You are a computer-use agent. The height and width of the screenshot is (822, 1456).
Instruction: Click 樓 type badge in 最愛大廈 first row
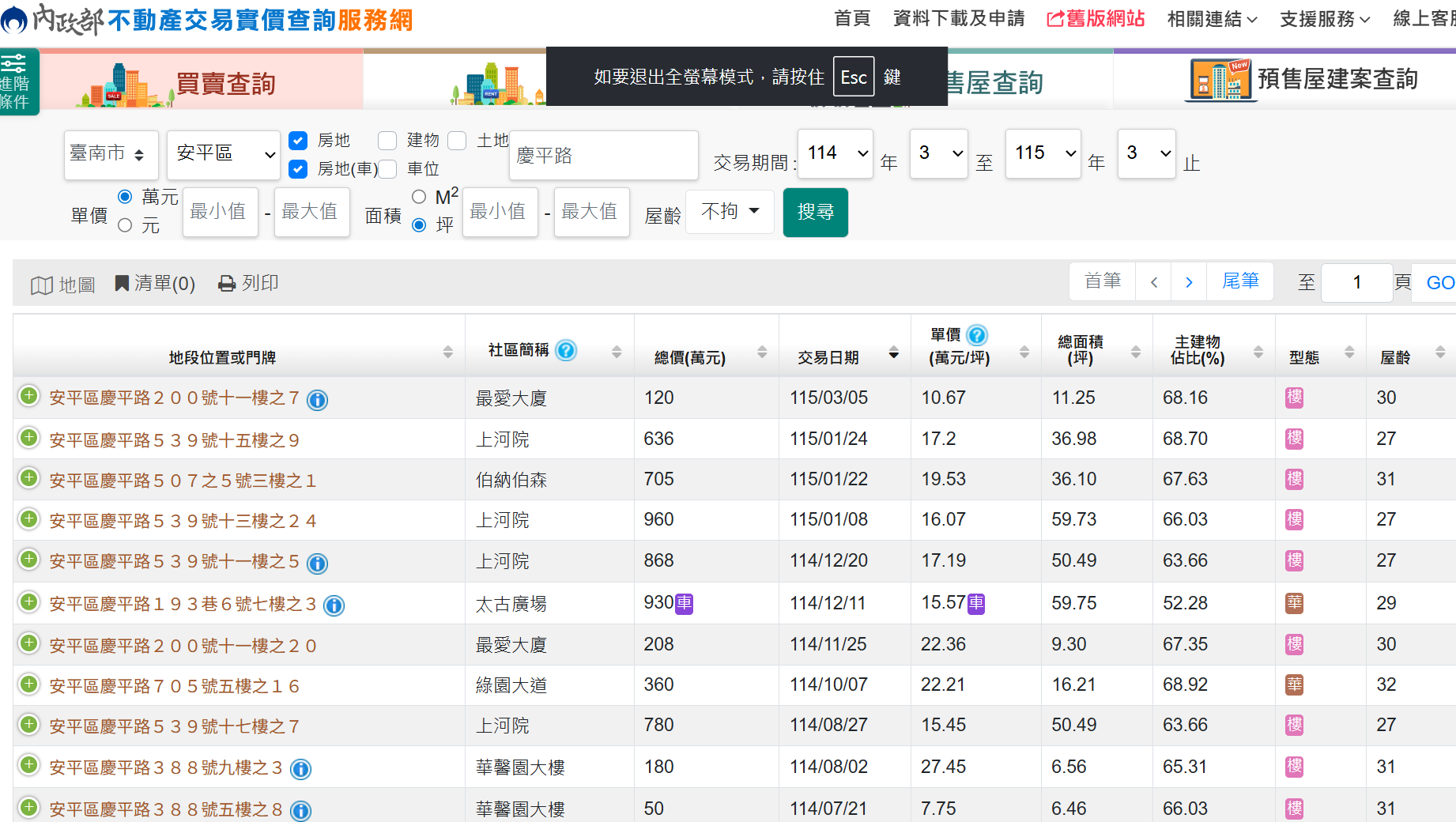pos(1294,398)
